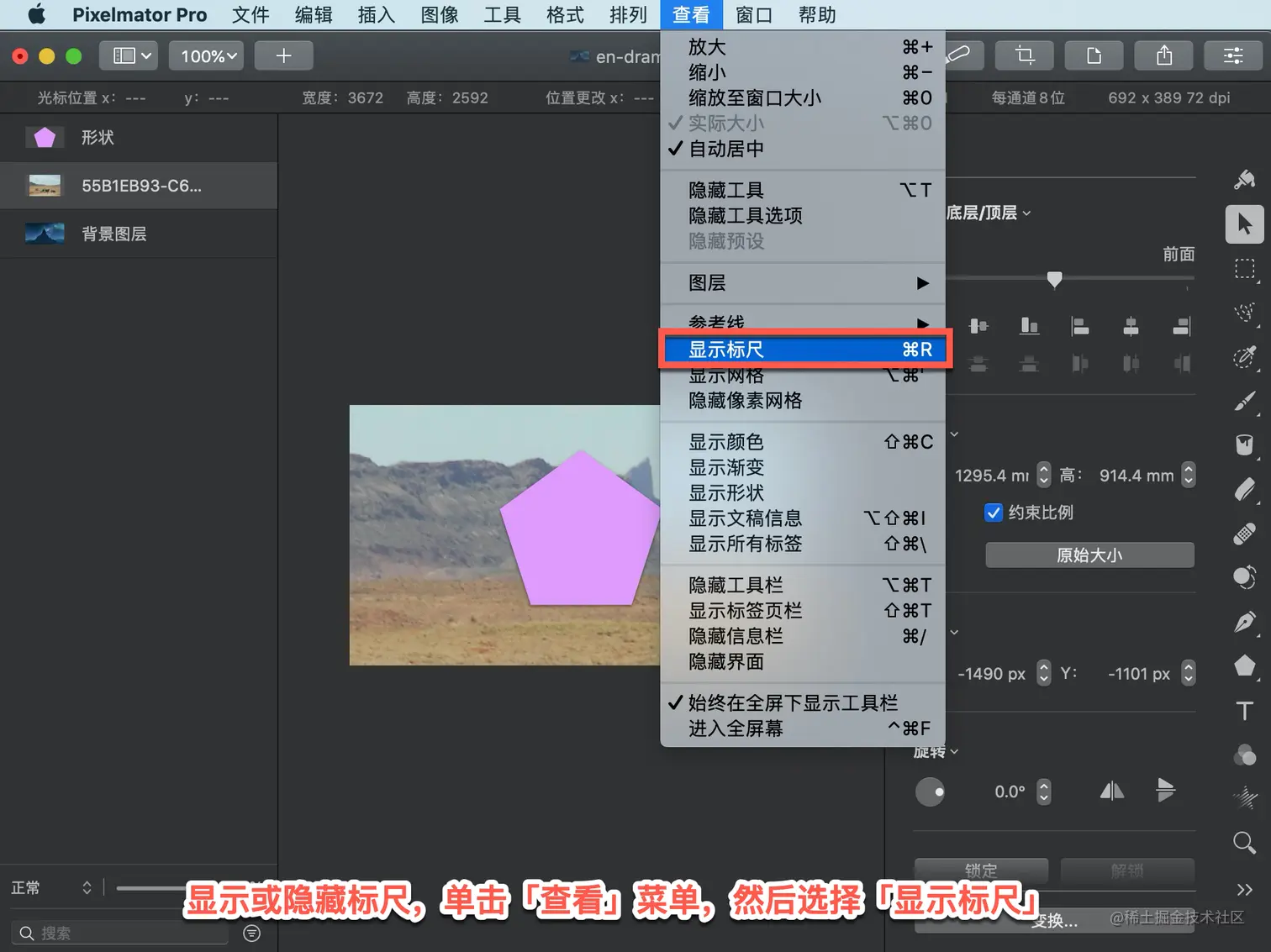The image size is (1271, 952).
Task: Flip vertically icon in rotate section
Action: [x=1165, y=791]
